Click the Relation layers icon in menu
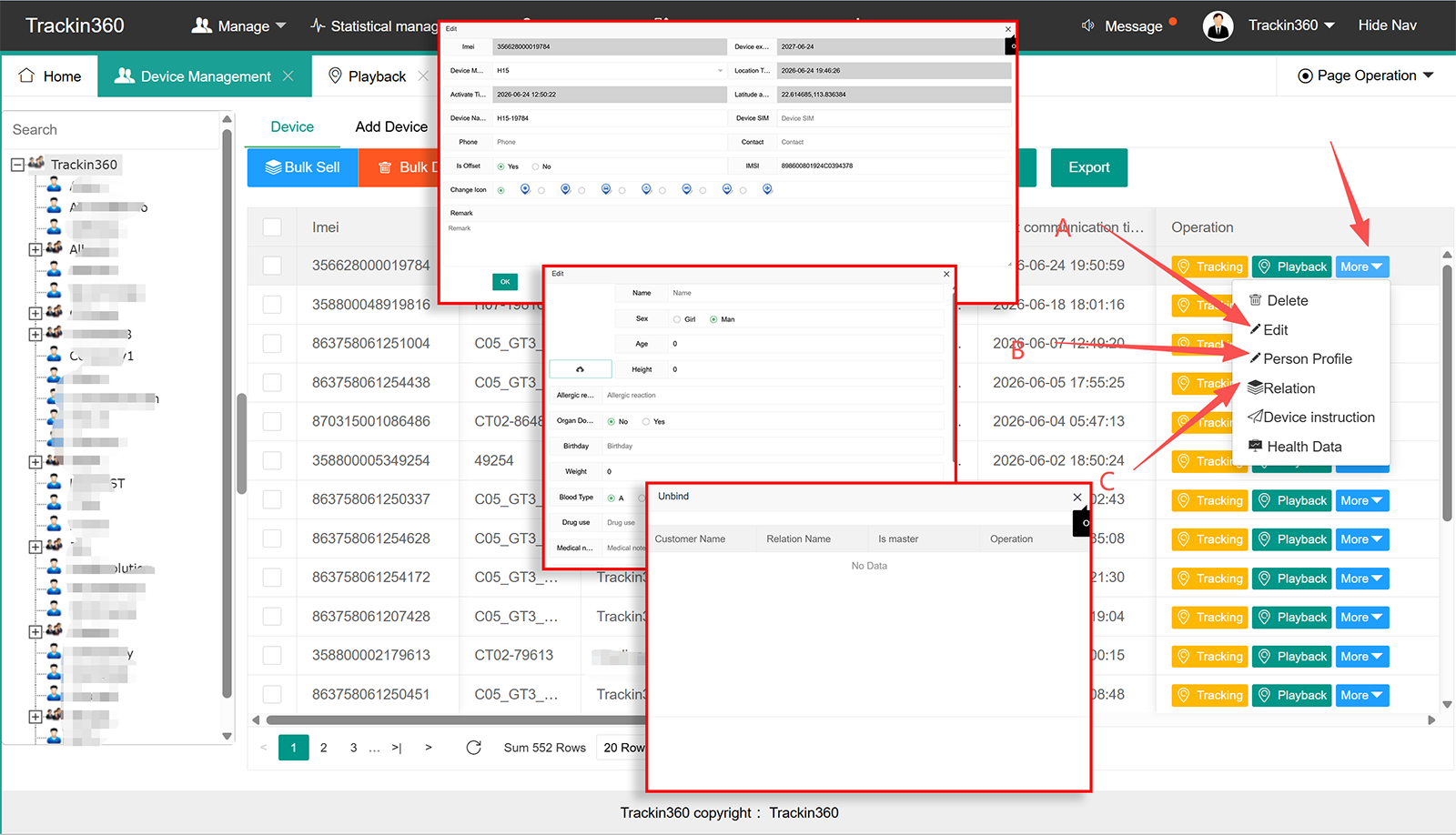The width and height of the screenshot is (1456, 835). tap(1256, 387)
